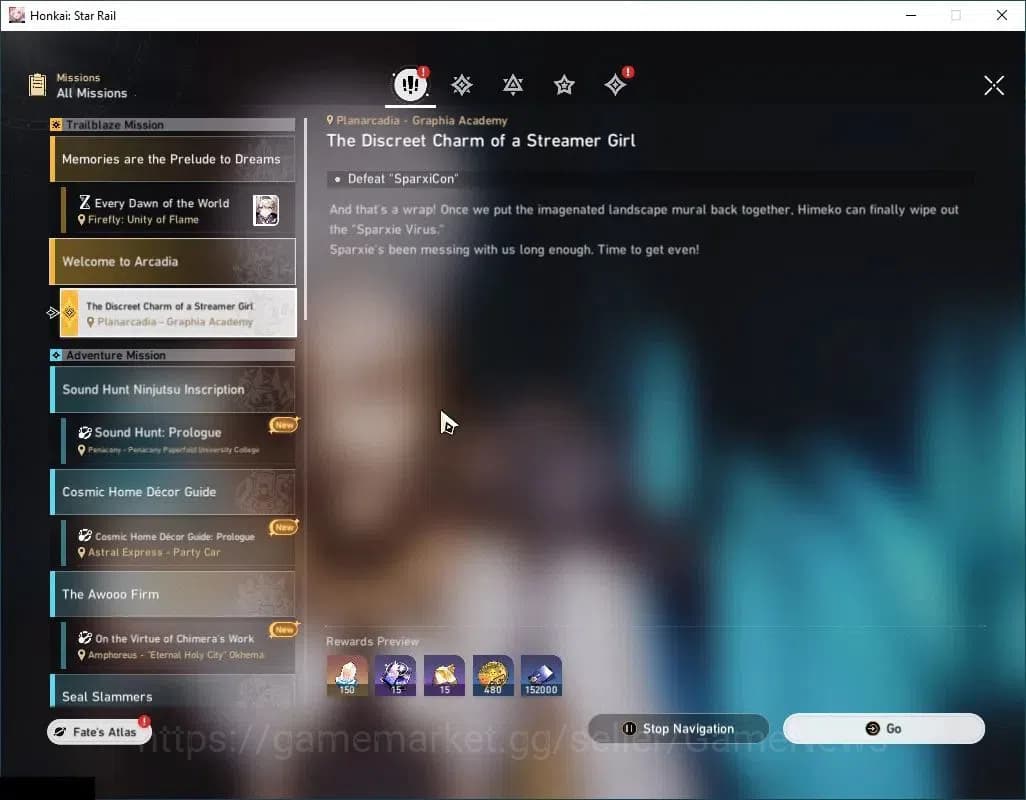Click the Fate's Atlas planet icon

coord(60,732)
